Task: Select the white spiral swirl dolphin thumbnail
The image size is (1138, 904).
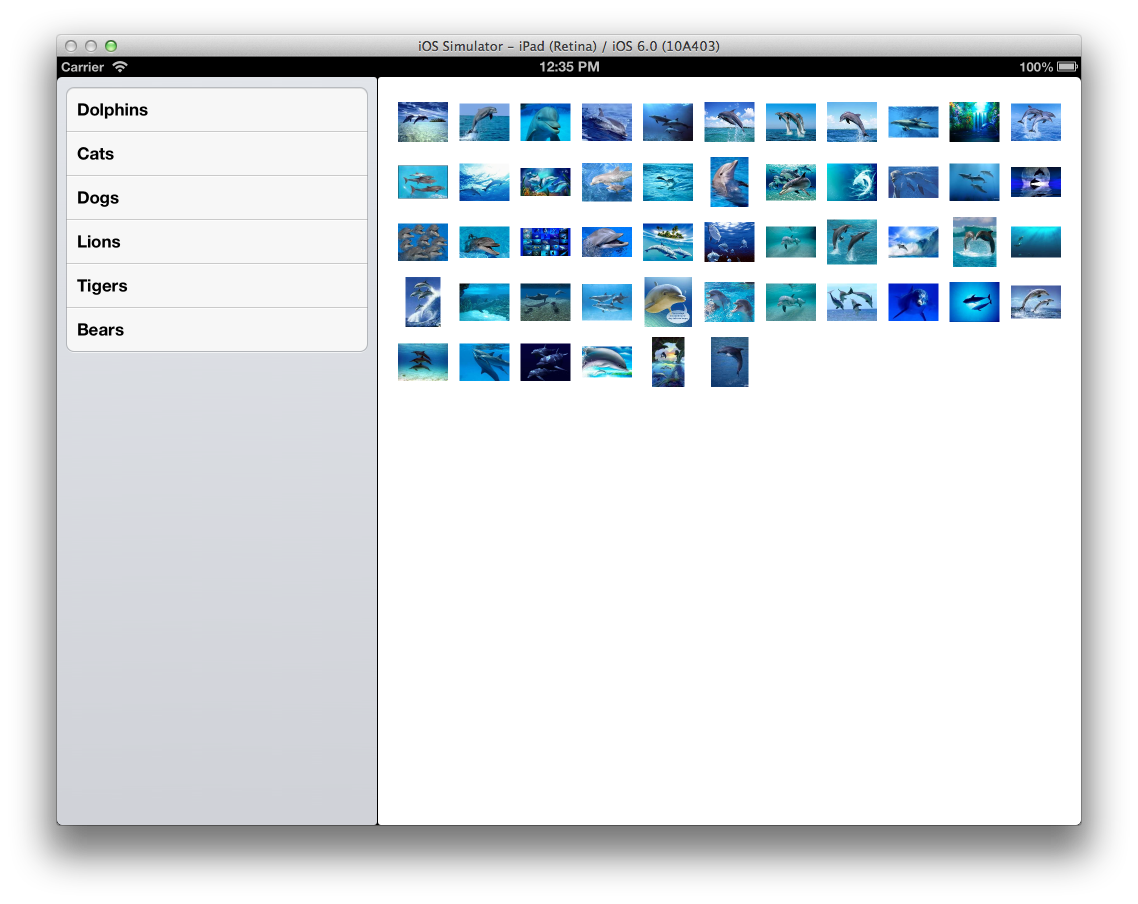Action: click(852, 182)
